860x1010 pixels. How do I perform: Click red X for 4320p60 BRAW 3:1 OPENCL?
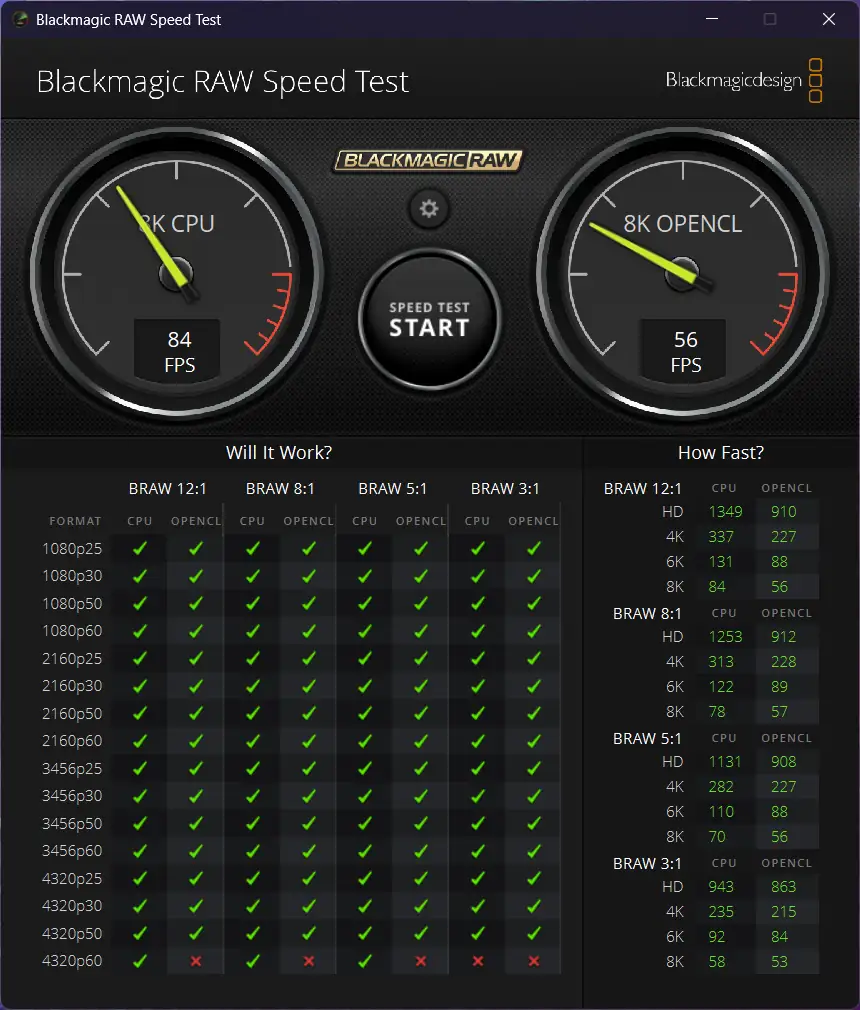533,961
